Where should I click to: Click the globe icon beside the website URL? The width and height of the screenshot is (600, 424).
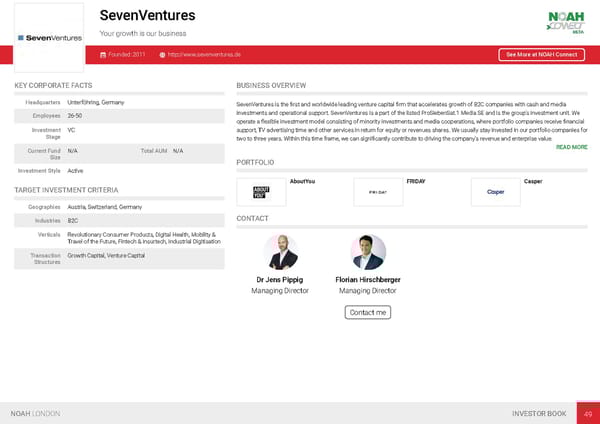tap(162, 54)
